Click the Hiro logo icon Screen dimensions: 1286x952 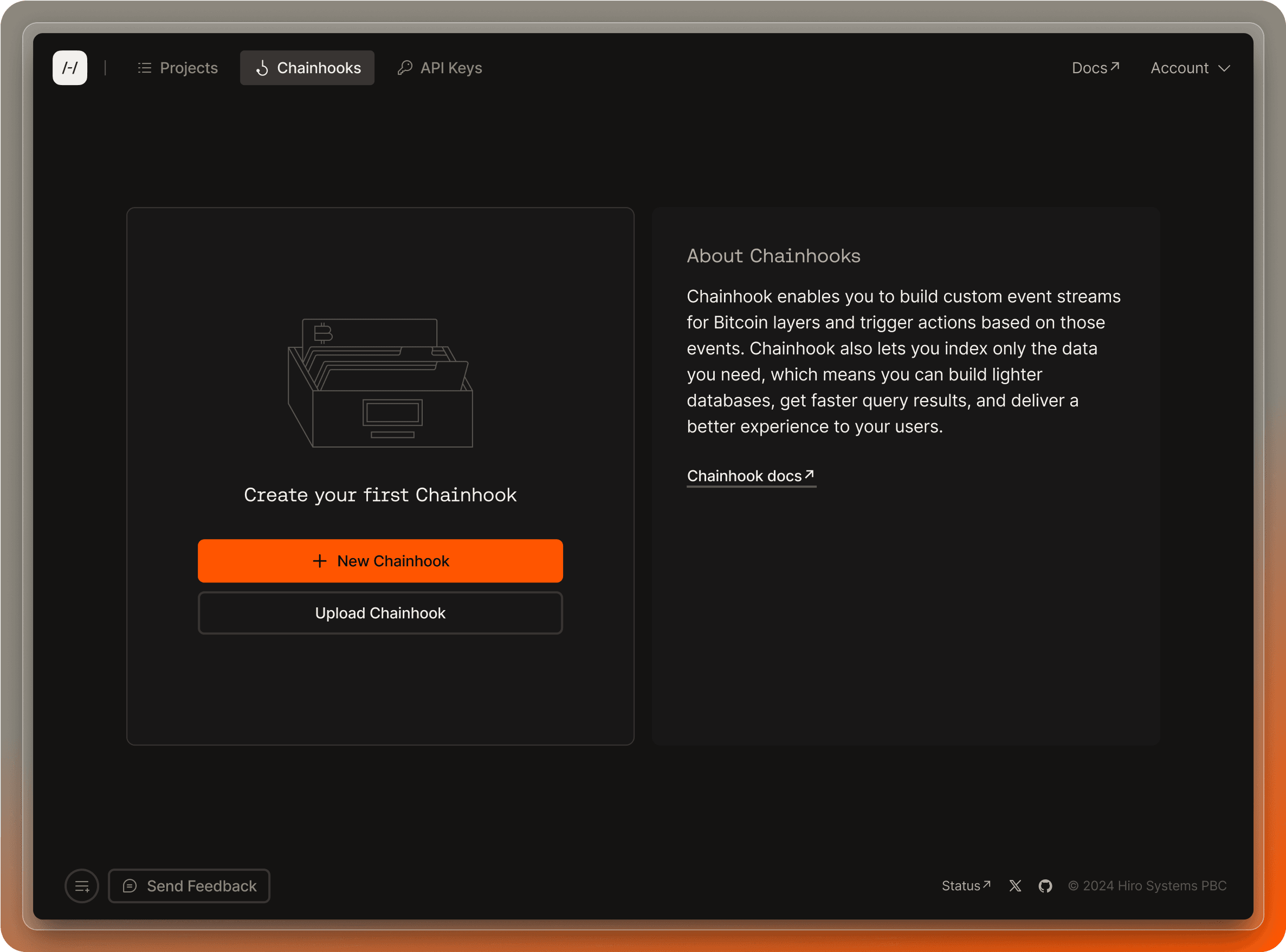click(x=70, y=68)
